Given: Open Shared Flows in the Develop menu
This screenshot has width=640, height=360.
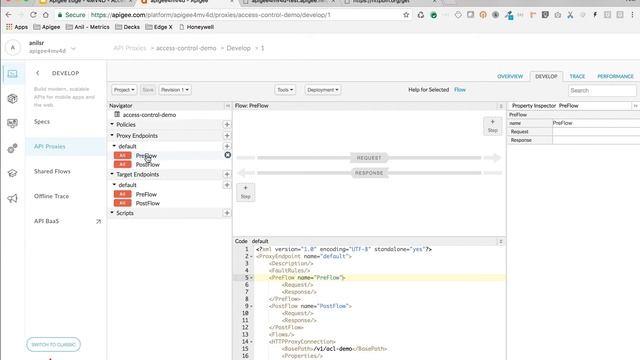Looking at the screenshot, I should [52, 171].
